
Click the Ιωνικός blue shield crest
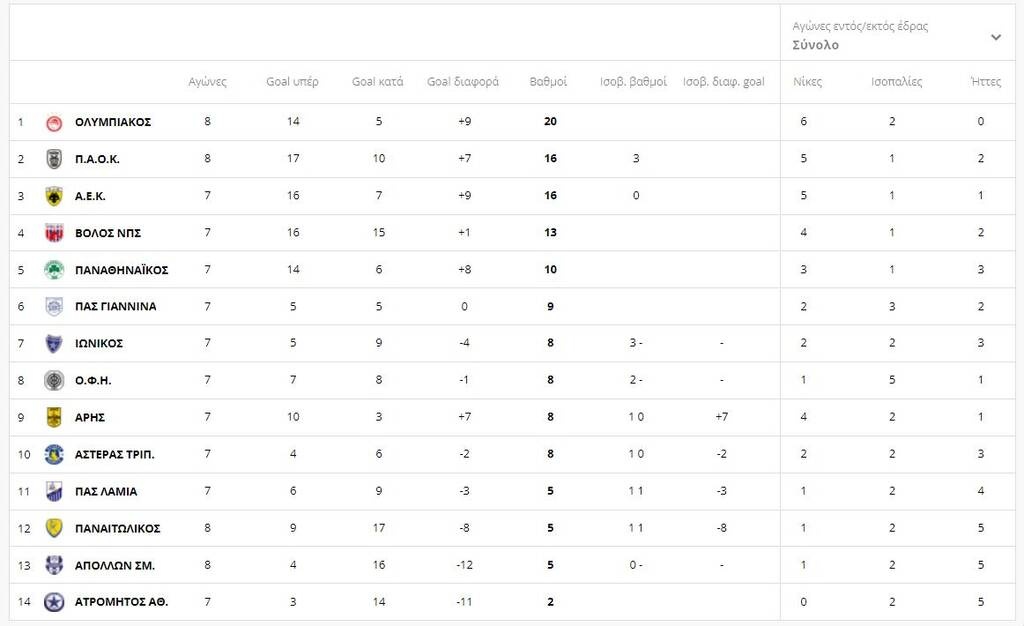click(54, 344)
